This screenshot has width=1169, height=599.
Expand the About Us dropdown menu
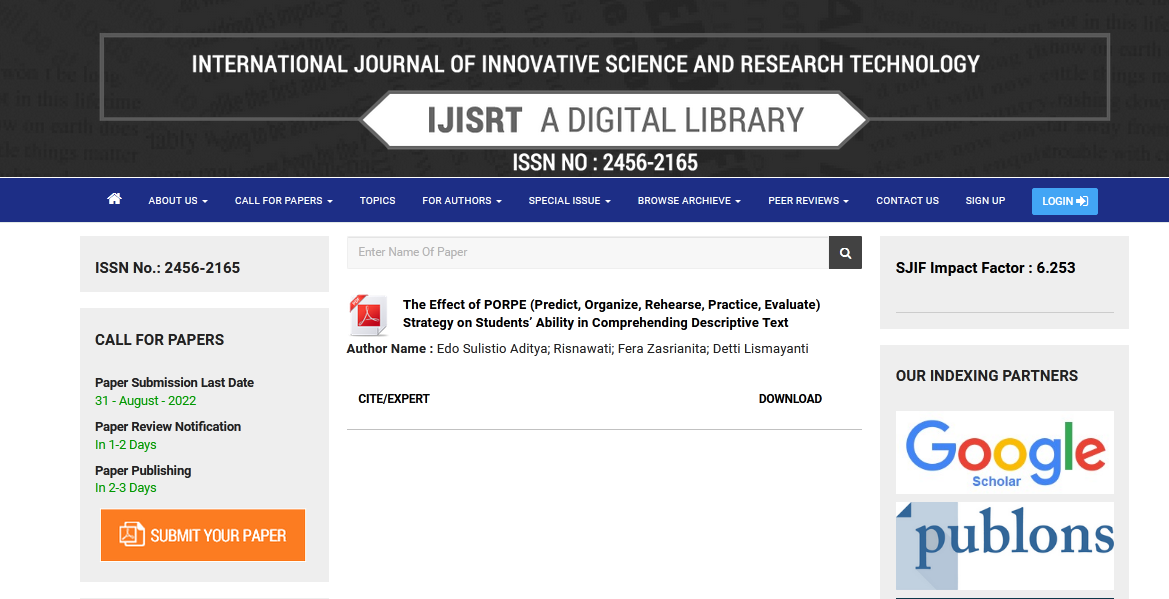(178, 201)
